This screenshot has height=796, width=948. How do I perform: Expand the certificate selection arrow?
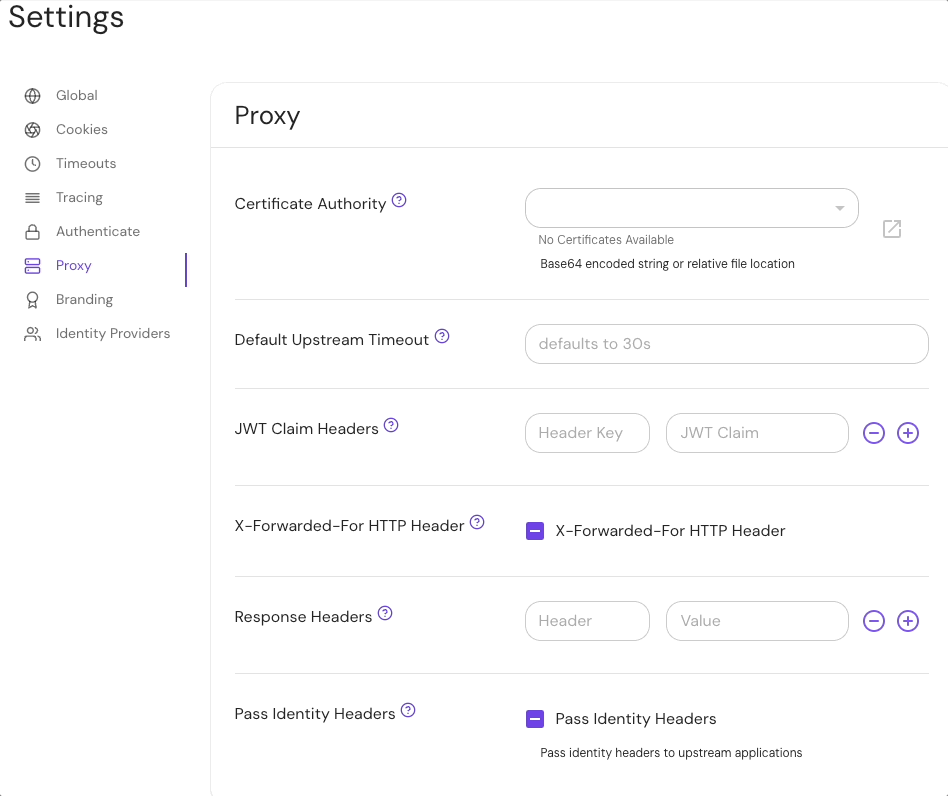839,208
